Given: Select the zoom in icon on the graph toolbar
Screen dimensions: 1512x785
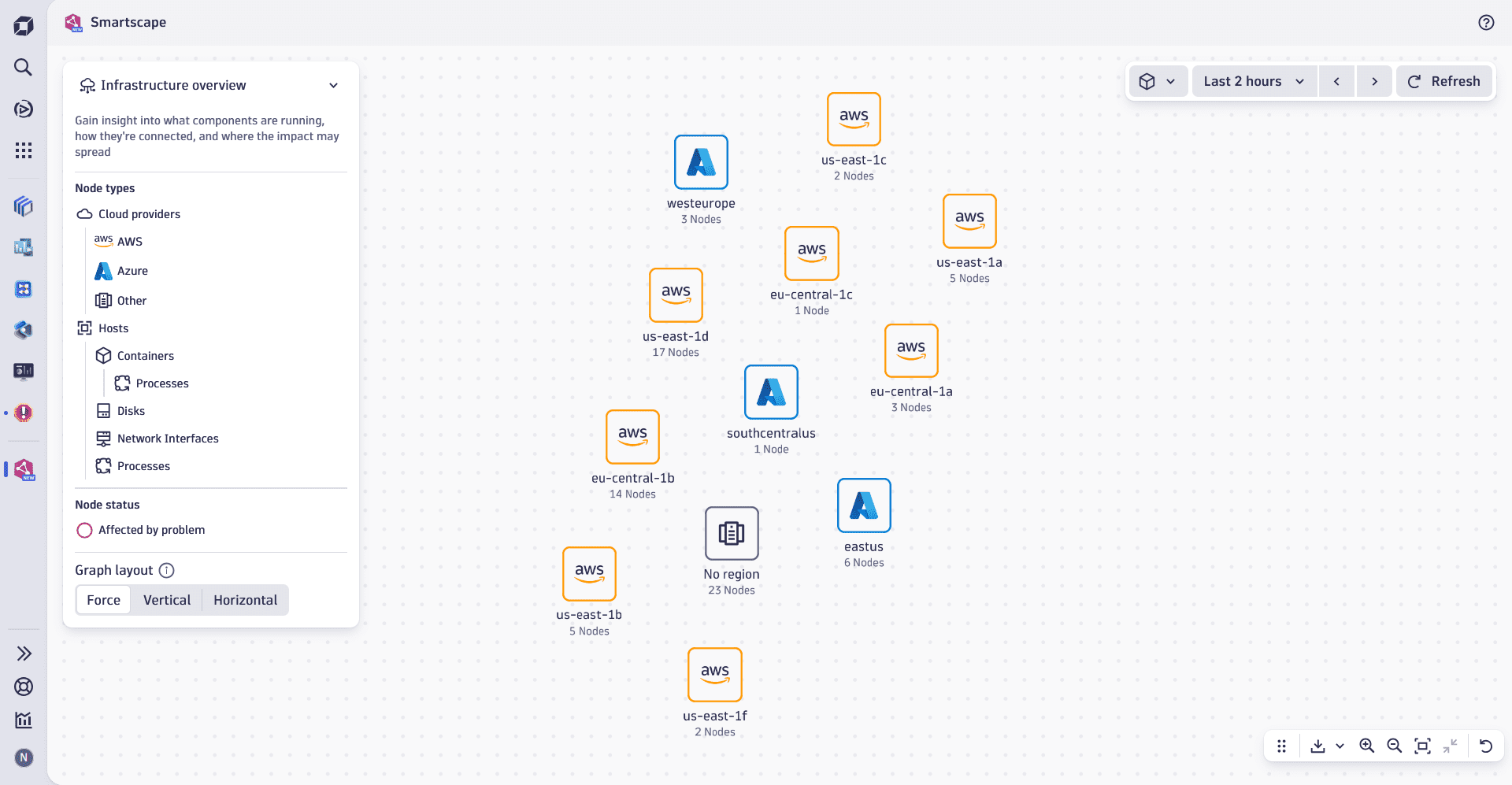Looking at the screenshot, I should pyautogui.click(x=1367, y=746).
